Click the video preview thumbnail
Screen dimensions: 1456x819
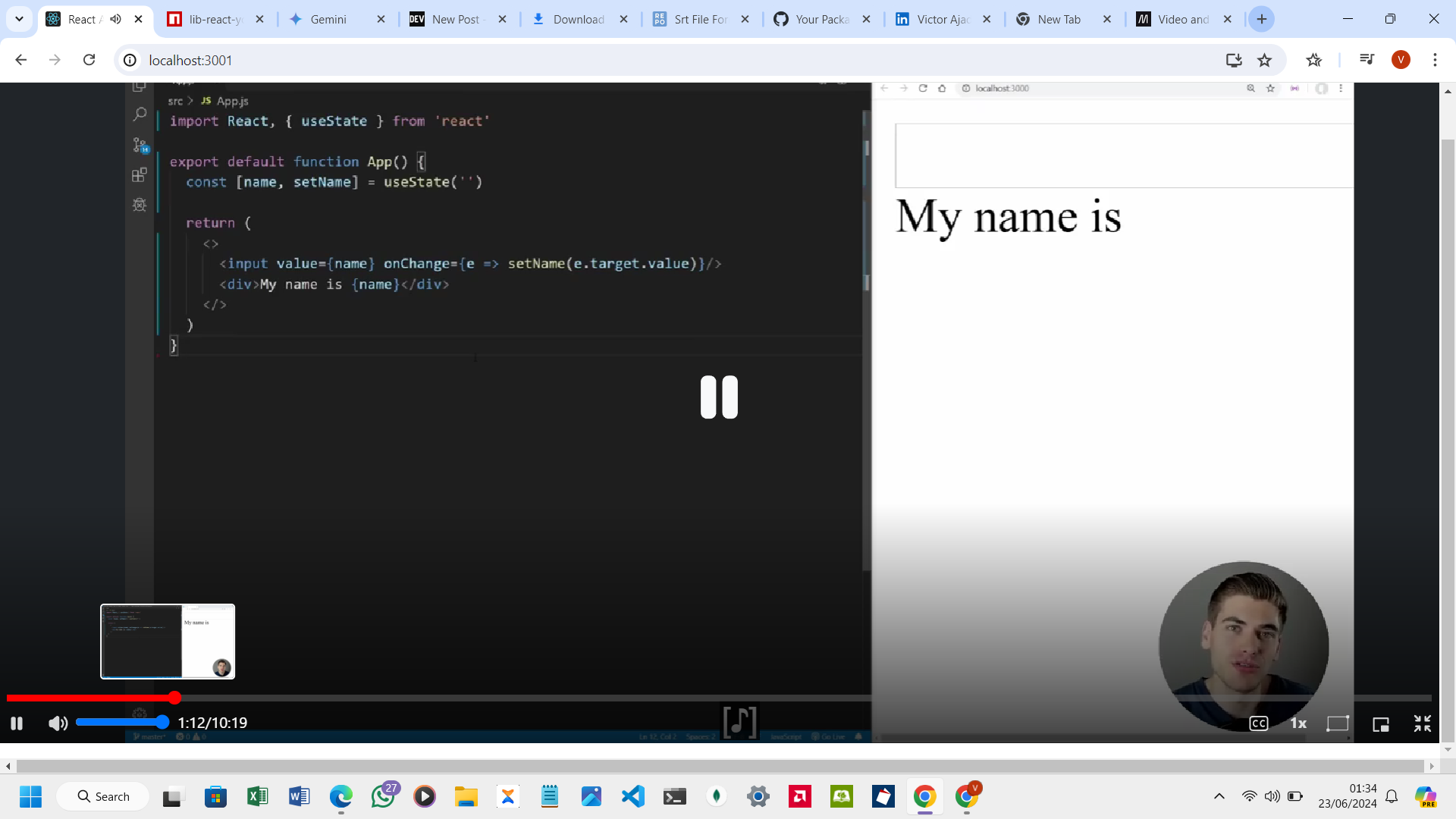(x=168, y=641)
